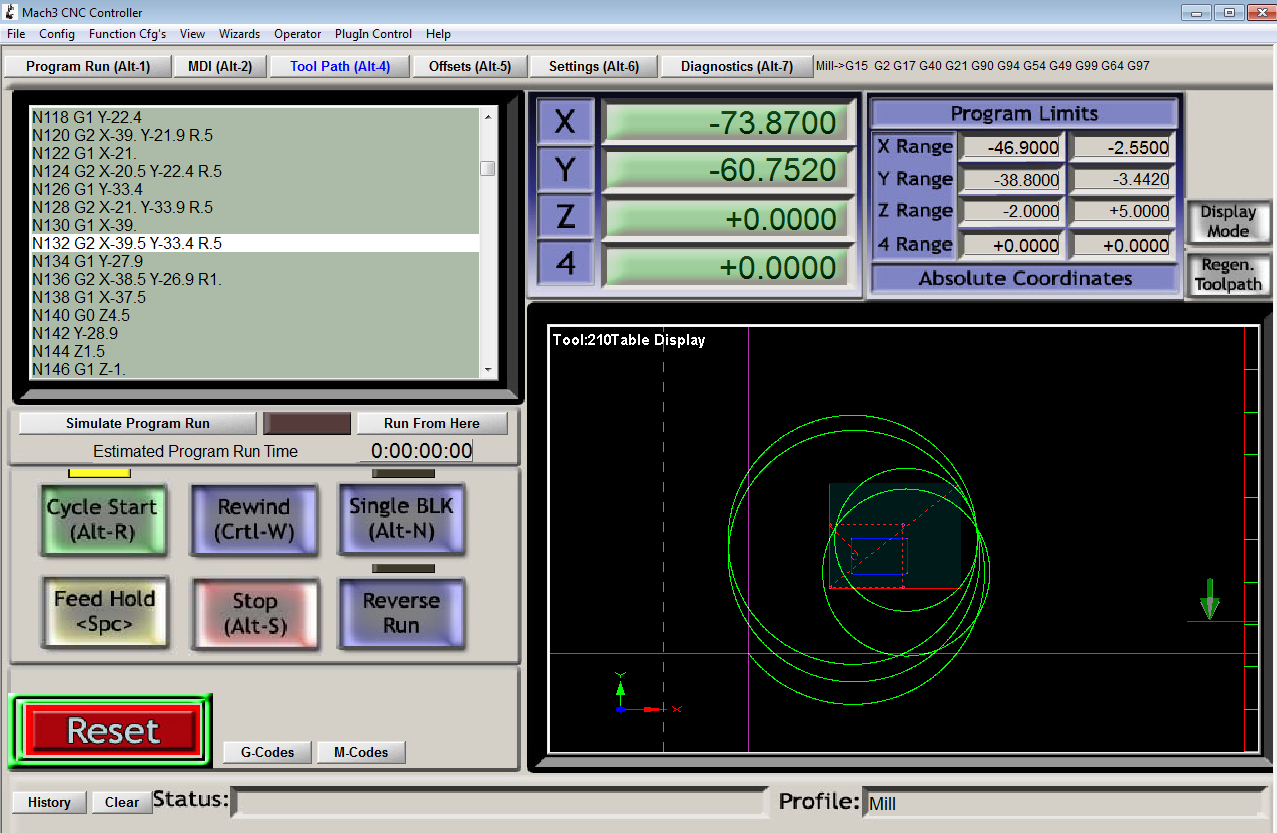Select G-code line N146 G1 Z-1.
The image size is (1277, 833).
(255, 369)
